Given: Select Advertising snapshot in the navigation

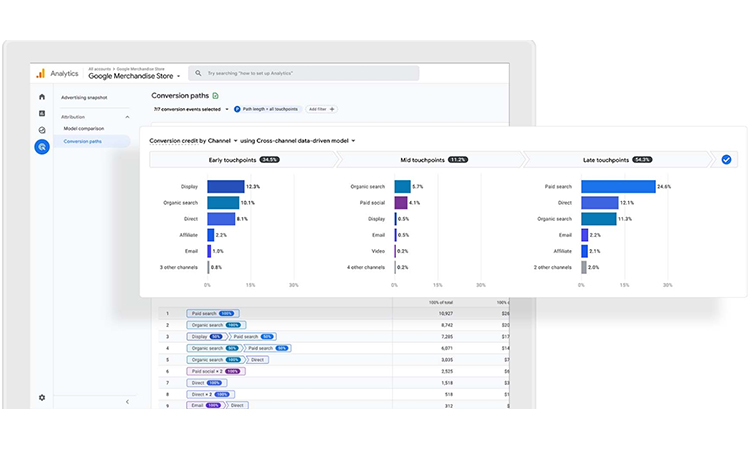Looking at the screenshot, I should pyautogui.click(x=84, y=97).
